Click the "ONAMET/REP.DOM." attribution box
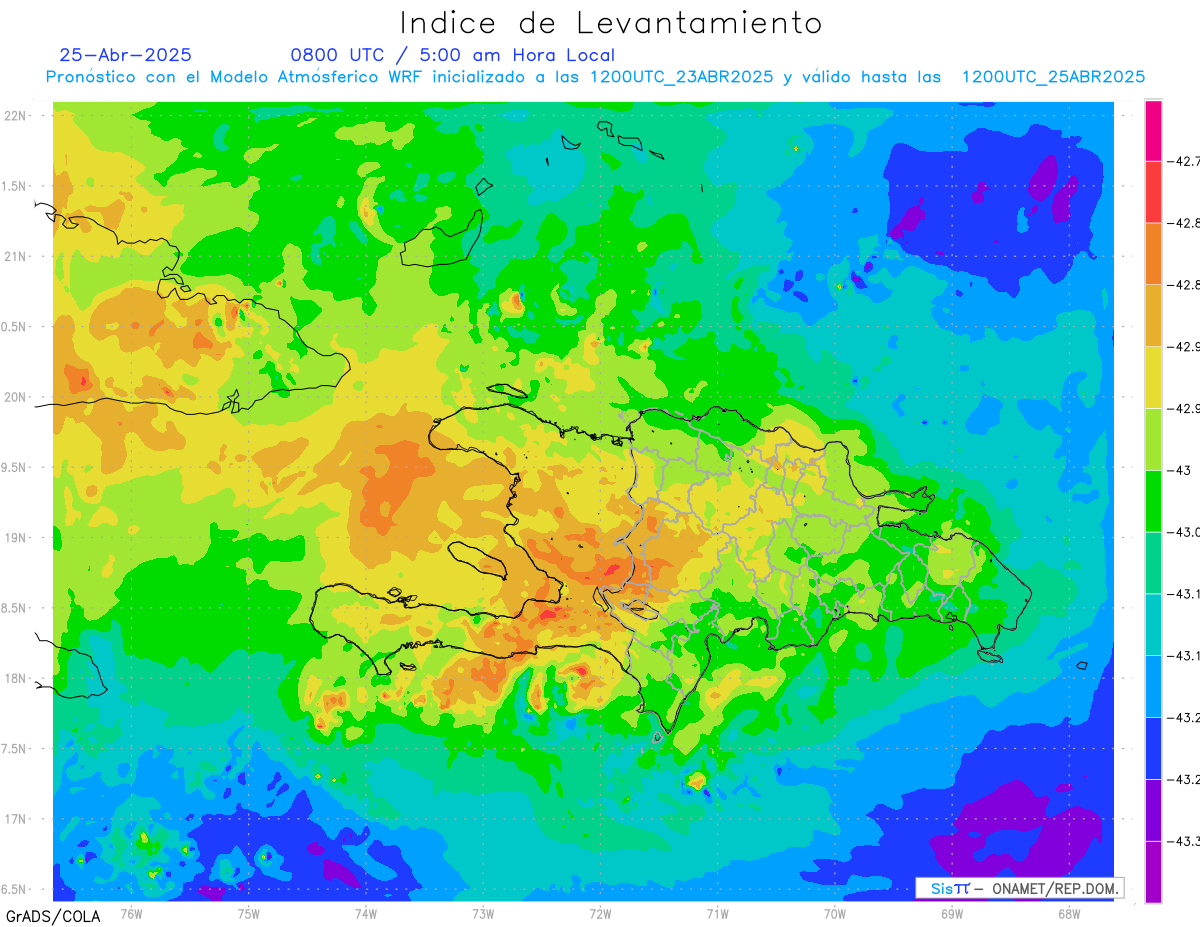This screenshot has width=1200, height=927. (1020, 888)
